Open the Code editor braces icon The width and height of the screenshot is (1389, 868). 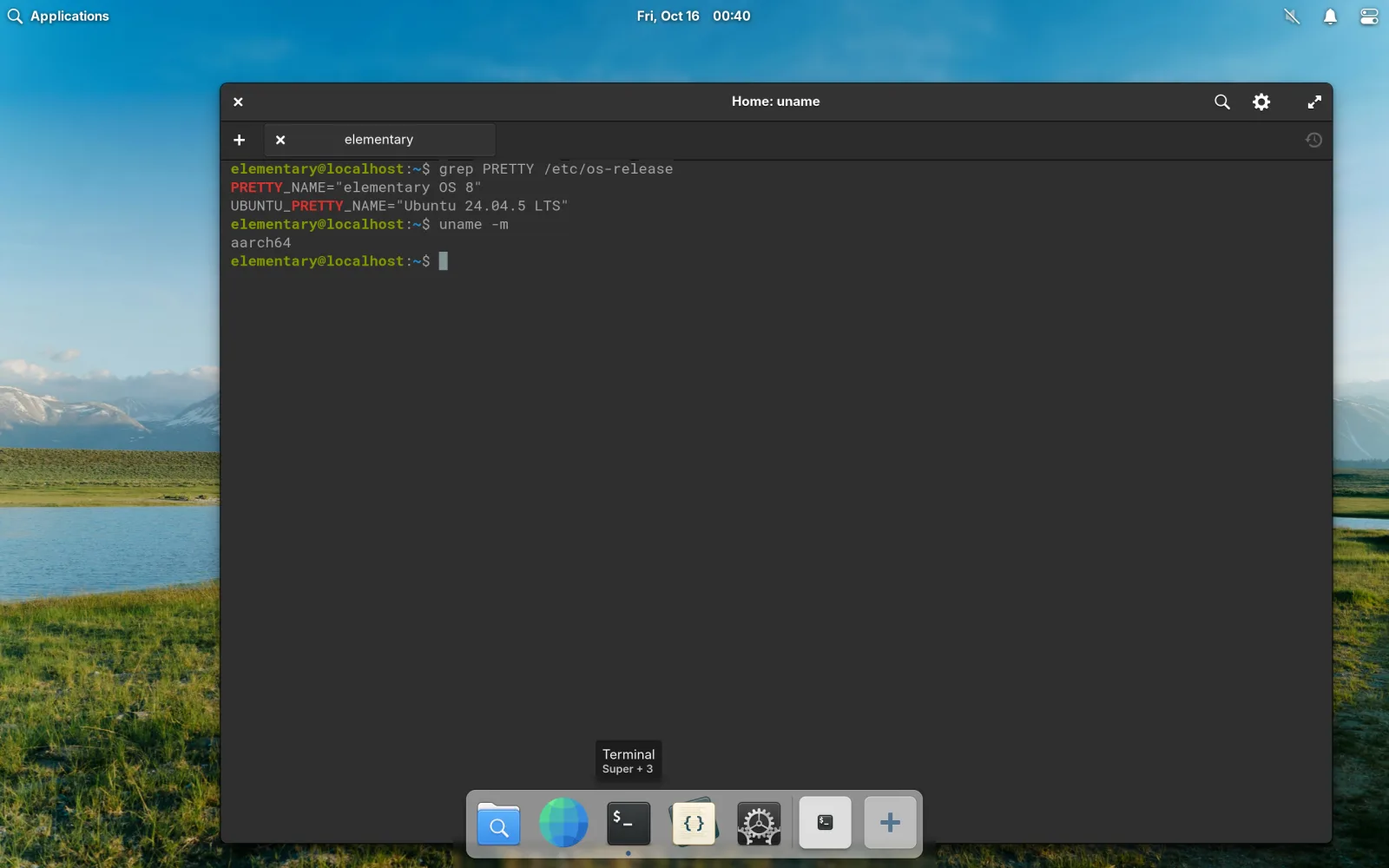click(x=694, y=822)
